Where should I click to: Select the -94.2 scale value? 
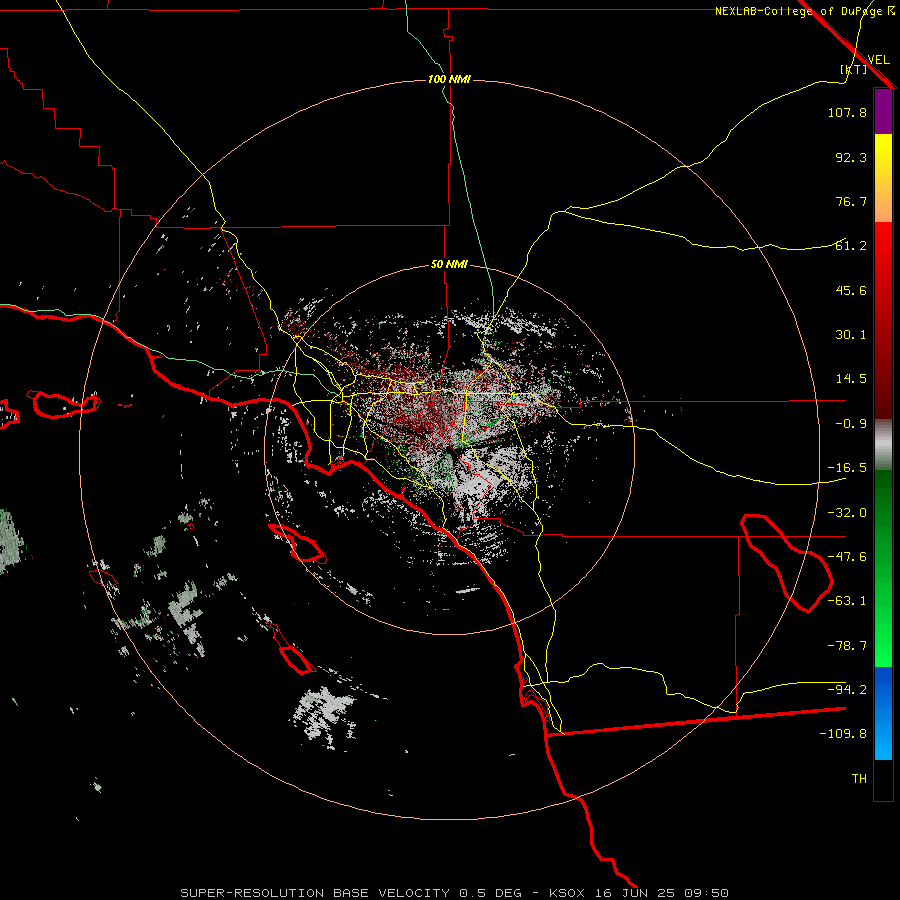point(847,690)
